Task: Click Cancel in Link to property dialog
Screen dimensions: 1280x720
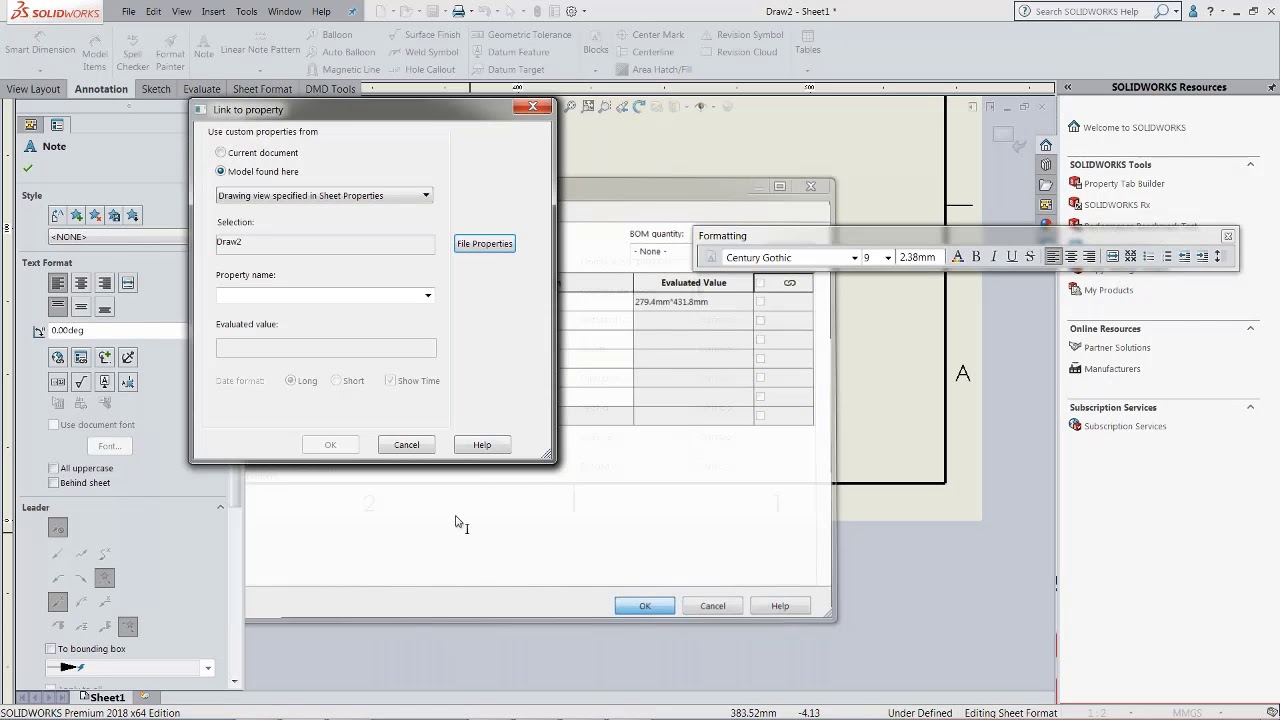Action: click(x=407, y=445)
